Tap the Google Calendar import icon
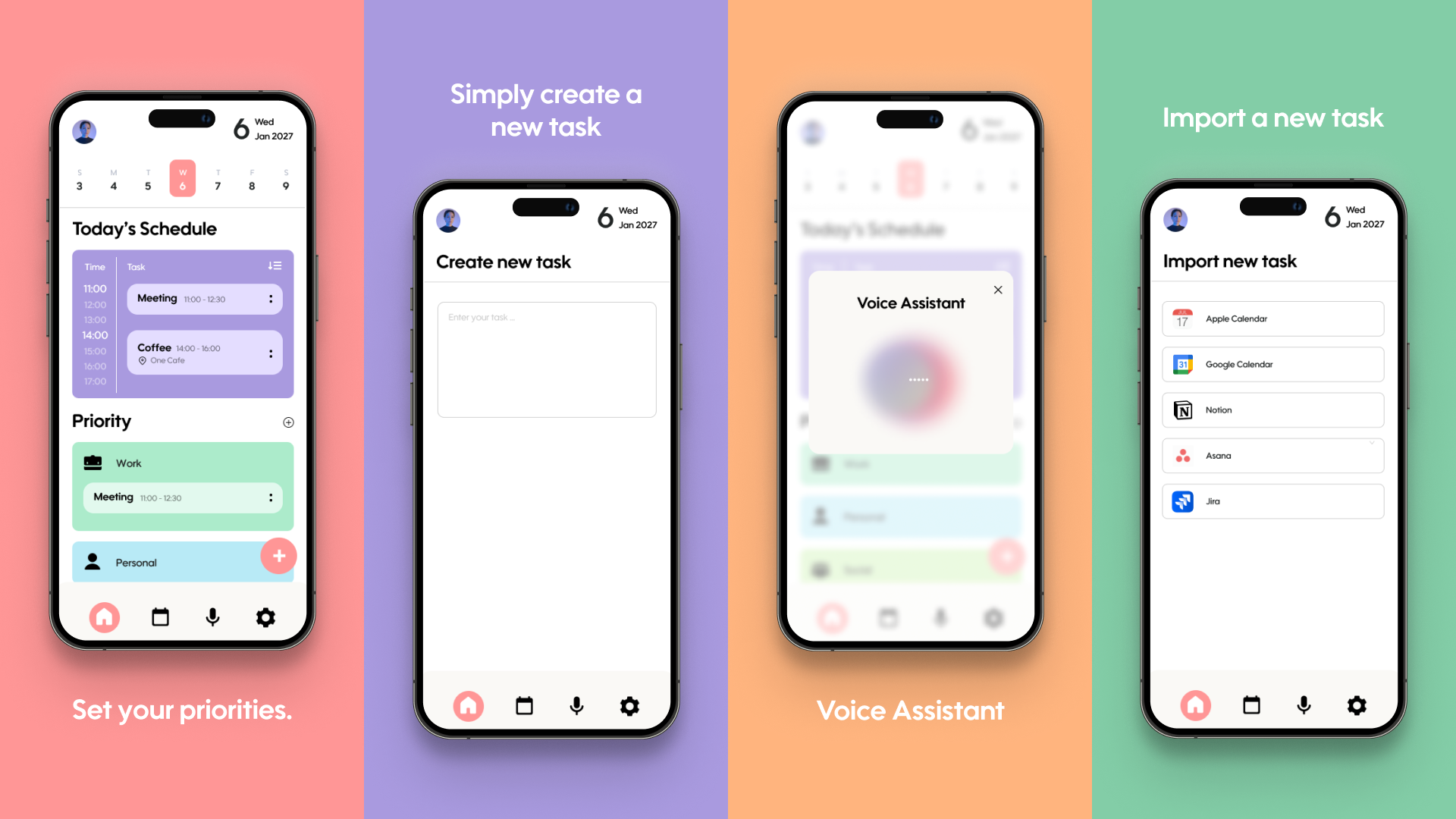 coord(1183,364)
